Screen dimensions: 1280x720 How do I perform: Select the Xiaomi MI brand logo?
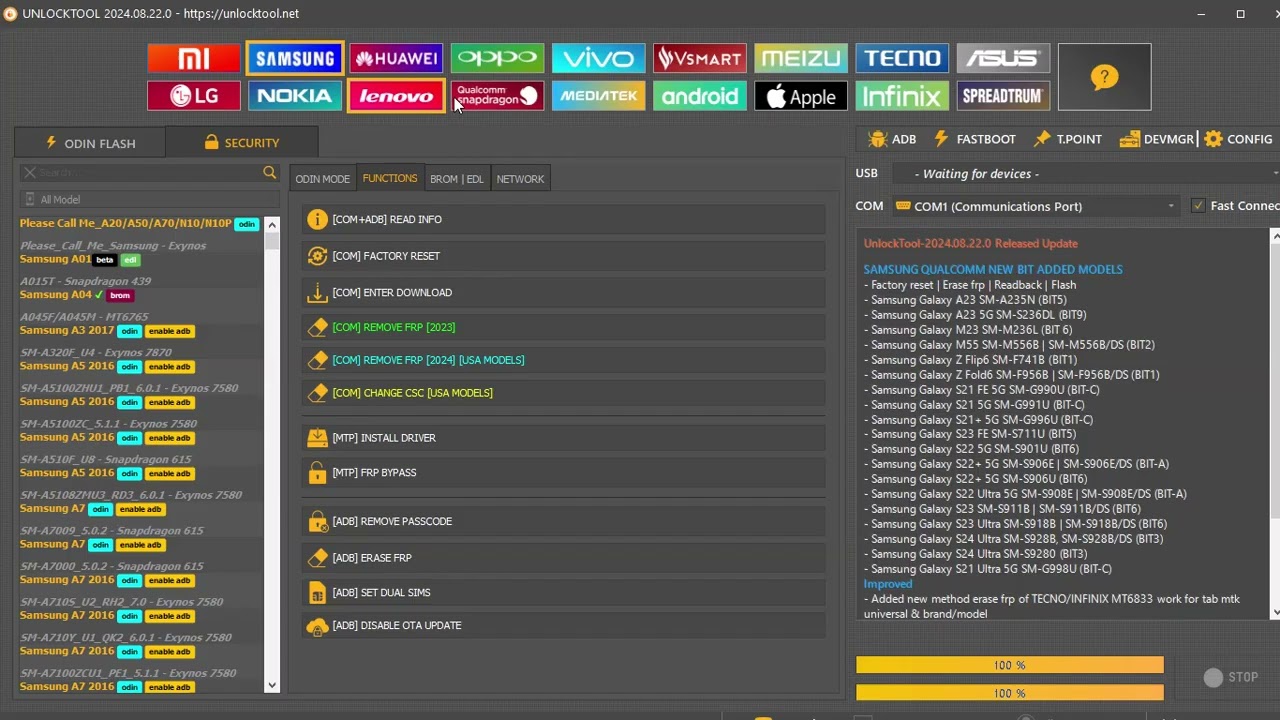pos(194,58)
